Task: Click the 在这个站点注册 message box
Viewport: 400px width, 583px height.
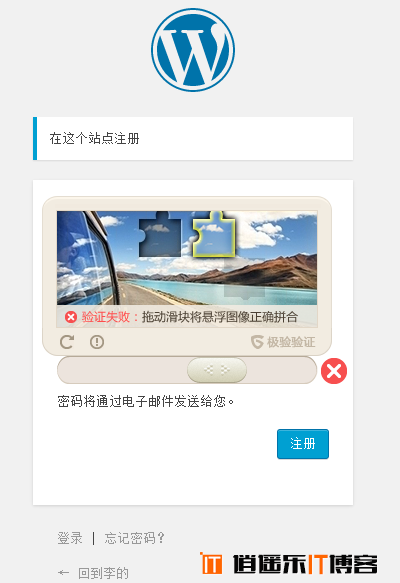Action: click(193, 138)
